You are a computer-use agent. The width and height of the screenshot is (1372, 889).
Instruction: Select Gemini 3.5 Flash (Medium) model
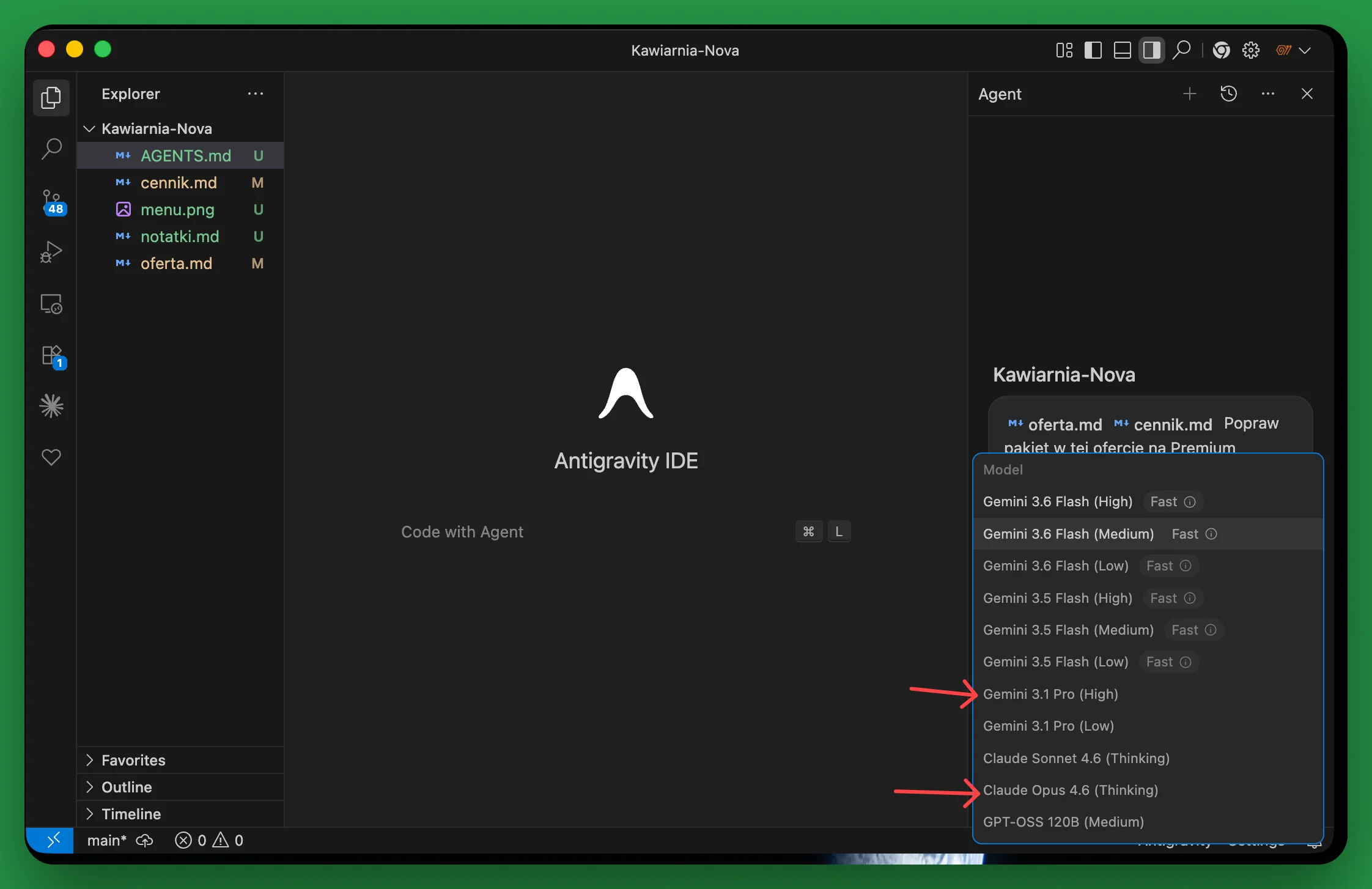pyautogui.click(x=1148, y=630)
